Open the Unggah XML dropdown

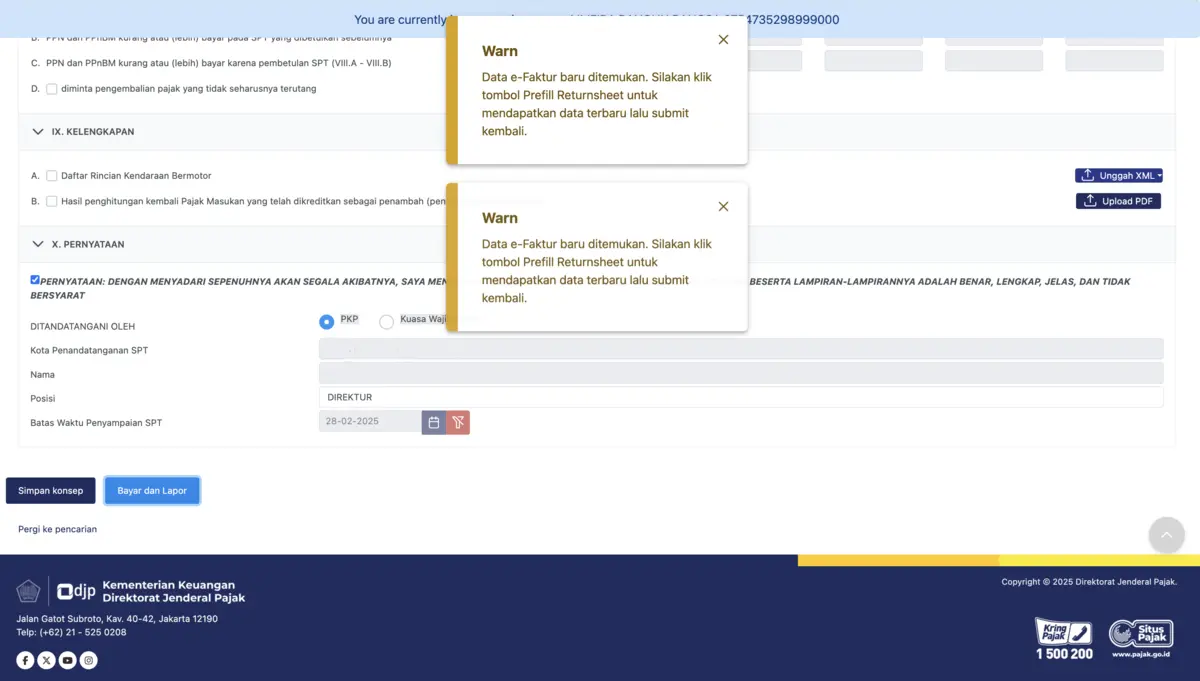[1118, 174]
